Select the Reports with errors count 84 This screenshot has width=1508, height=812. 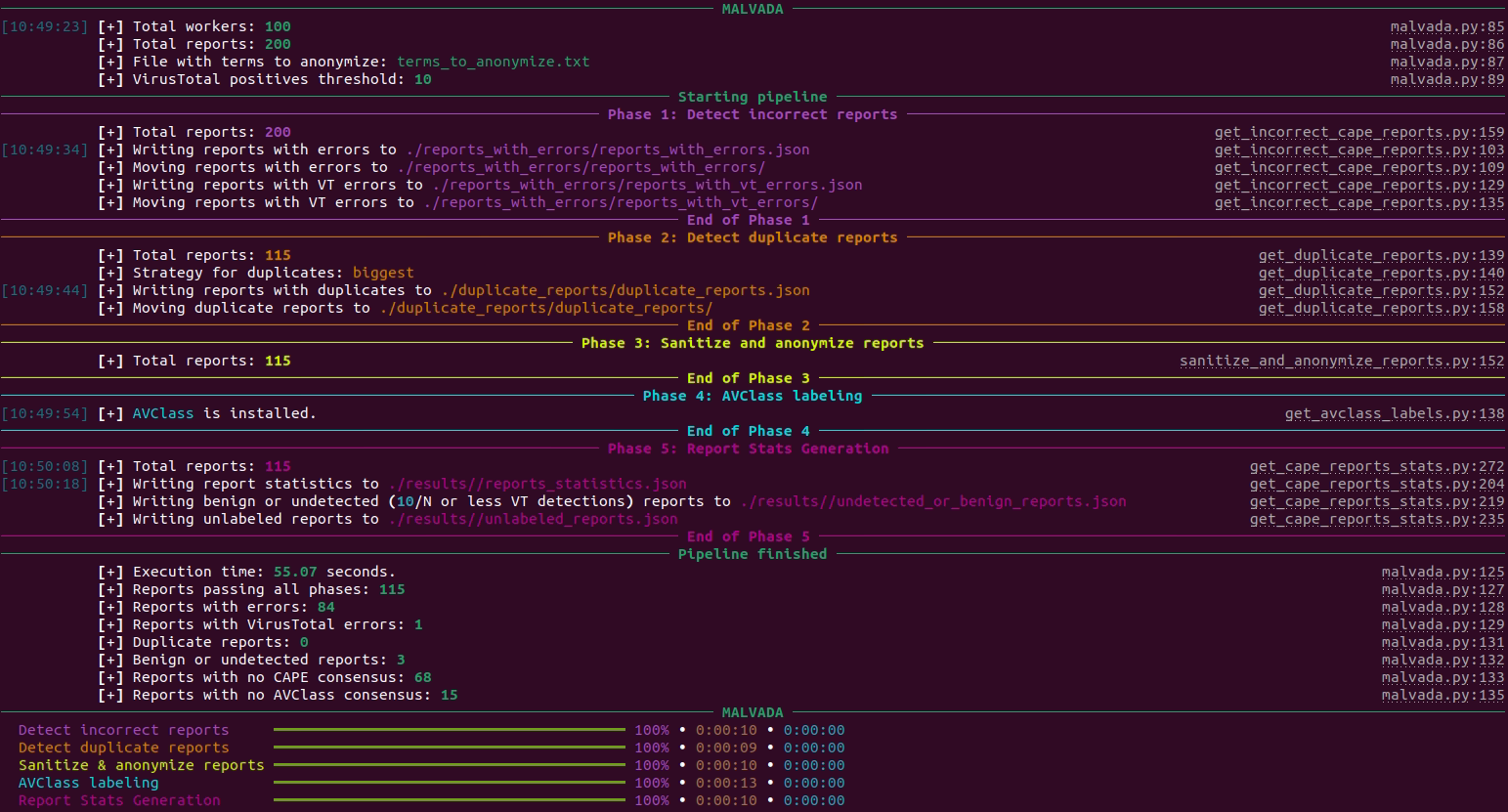[x=326, y=607]
